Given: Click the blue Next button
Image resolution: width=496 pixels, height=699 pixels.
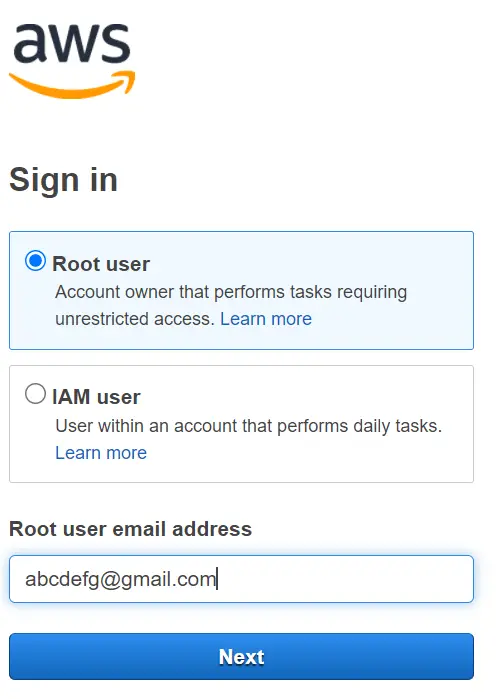Looking at the screenshot, I should 242,657.
